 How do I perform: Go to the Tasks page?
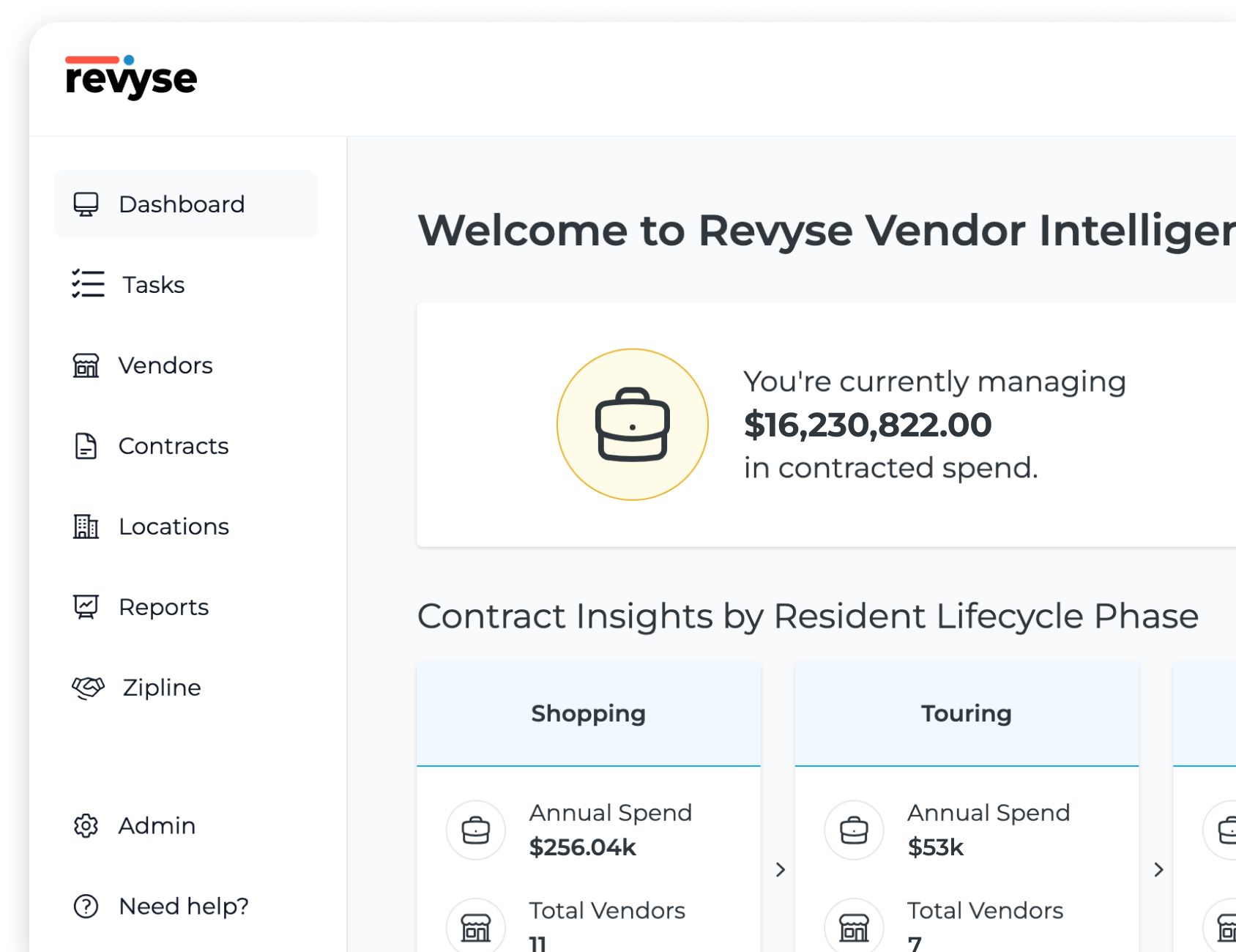pos(185,284)
